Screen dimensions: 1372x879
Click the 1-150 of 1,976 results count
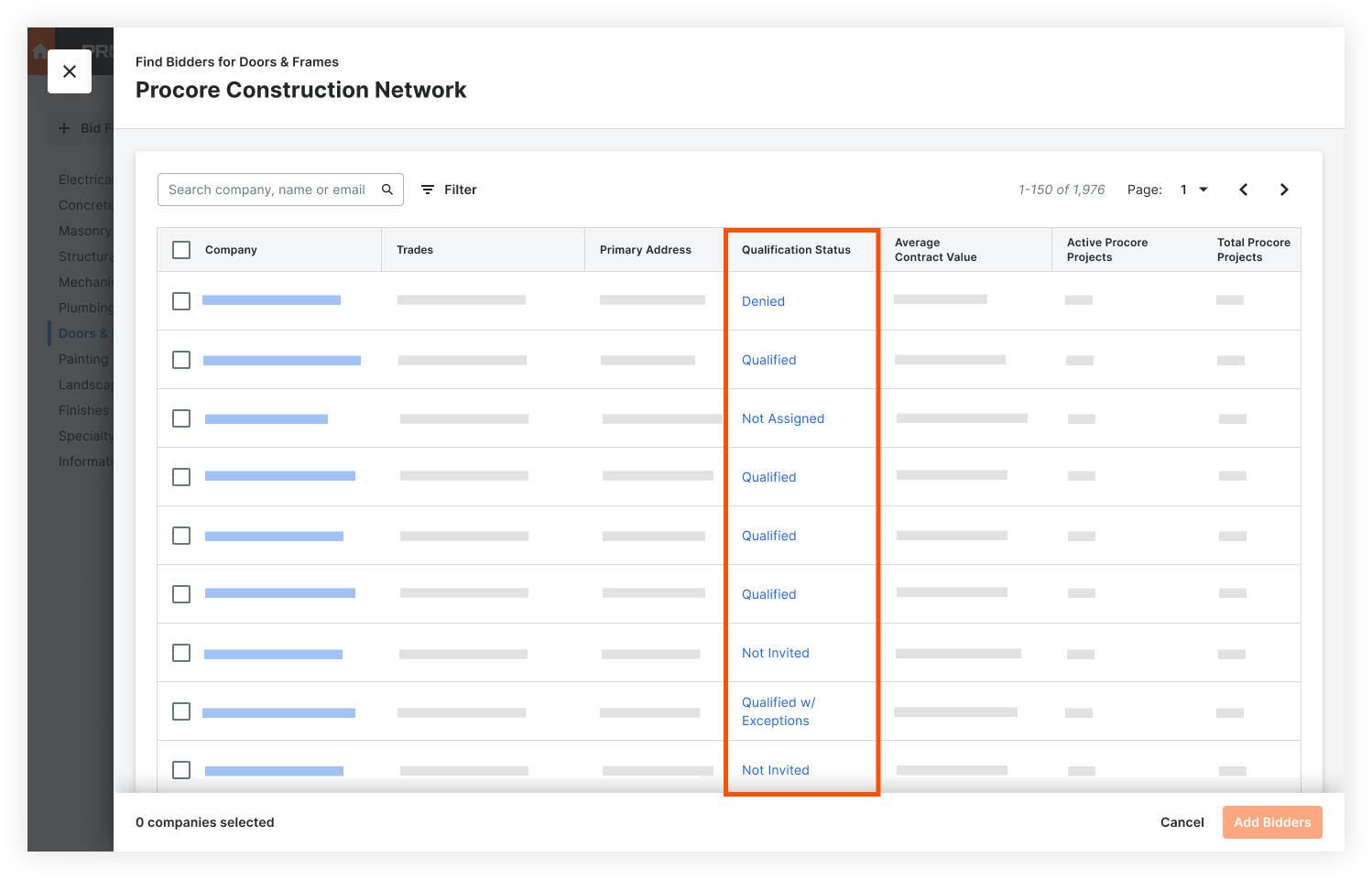click(1062, 190)
